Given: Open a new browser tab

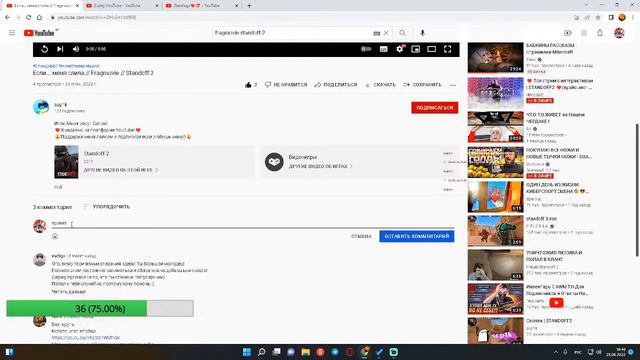Looking at the screenshot, I should click(249, 6).
